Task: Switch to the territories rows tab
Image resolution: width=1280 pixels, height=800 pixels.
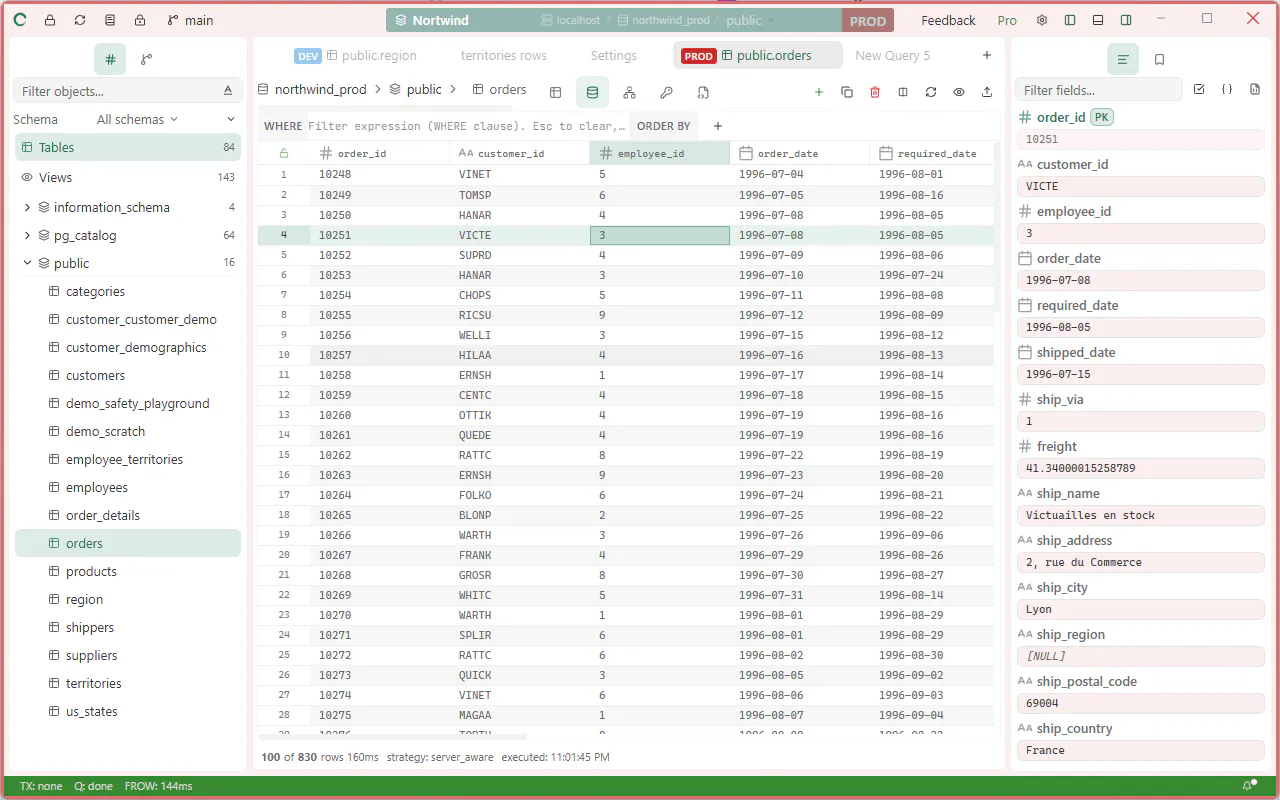Action: pos(504,56)
